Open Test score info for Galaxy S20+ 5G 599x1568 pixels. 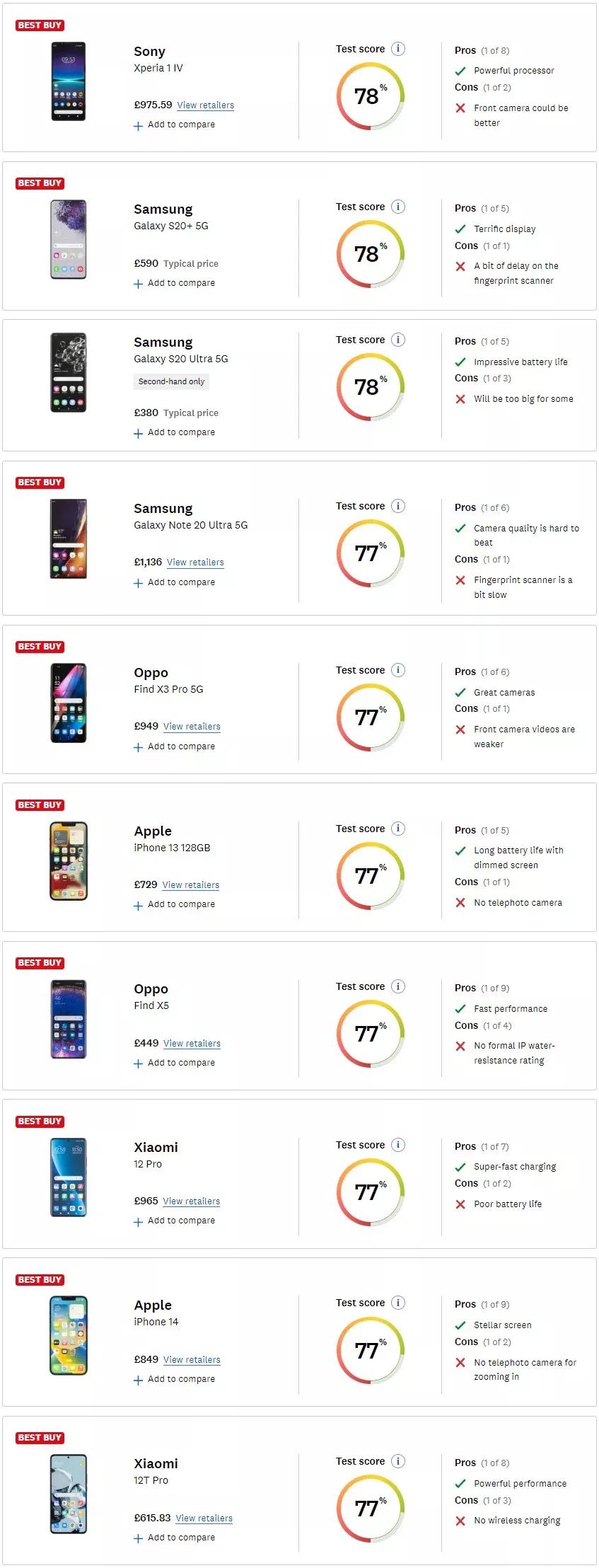(x=398, y=207)
